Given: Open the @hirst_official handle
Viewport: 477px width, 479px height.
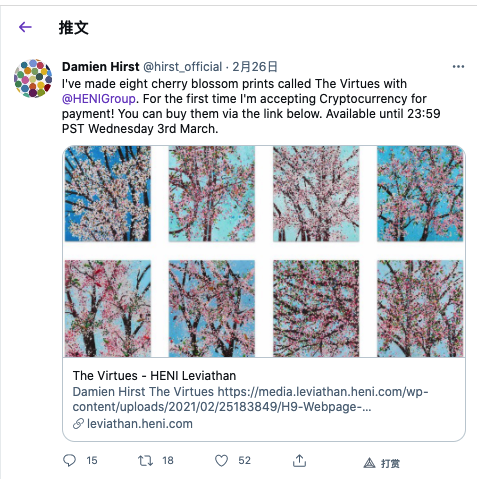Looking at the screenshot, I should [x=183, y=67].
